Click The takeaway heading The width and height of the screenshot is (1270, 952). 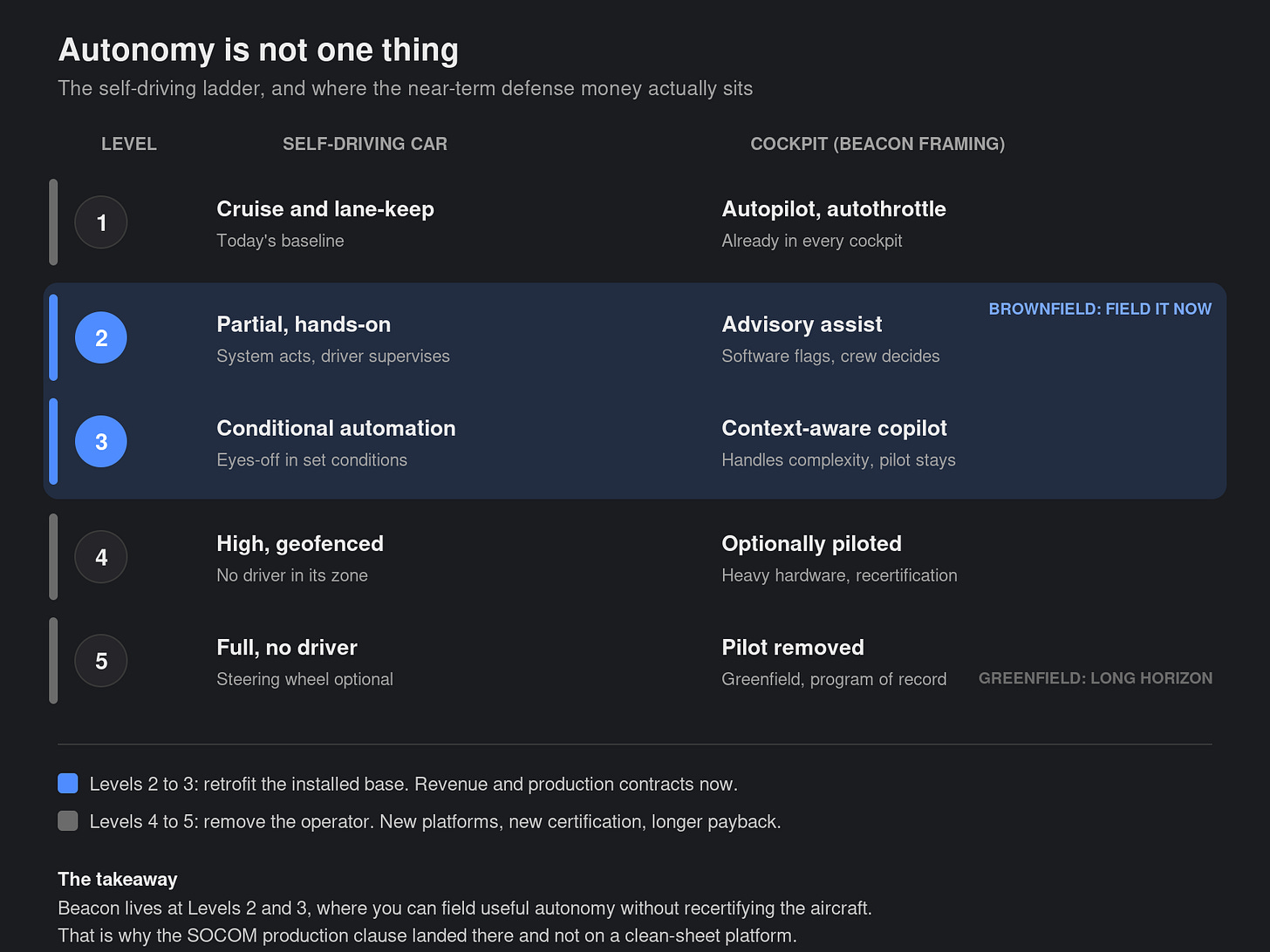118,879
